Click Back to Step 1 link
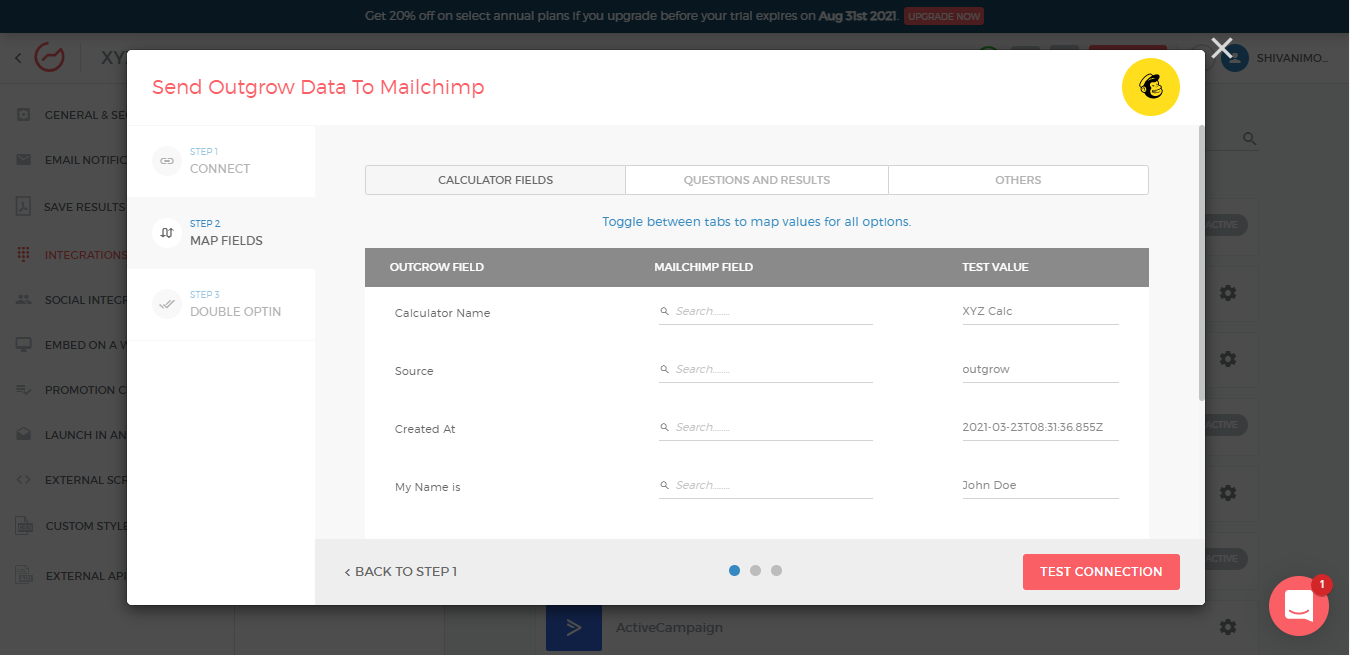Viewport: 1350px width, 655px height. point(400,572)
